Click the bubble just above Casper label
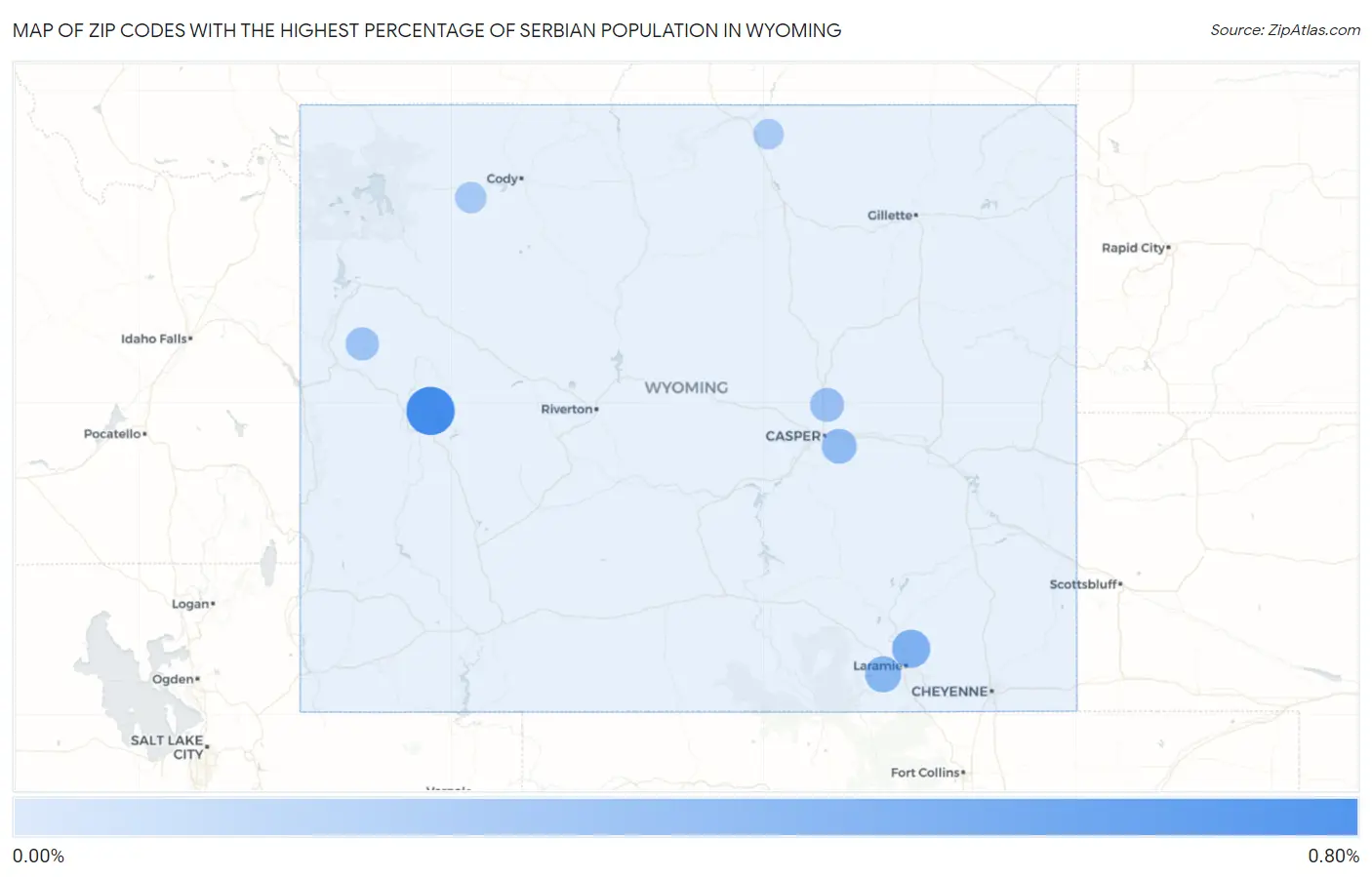Image resolution: width=1372 pixels, height=877 pixels. click(x=827, y=404)
